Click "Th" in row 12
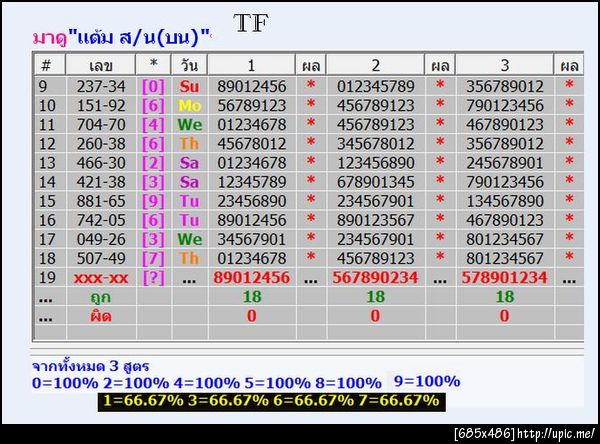 (x=189, y=144)
